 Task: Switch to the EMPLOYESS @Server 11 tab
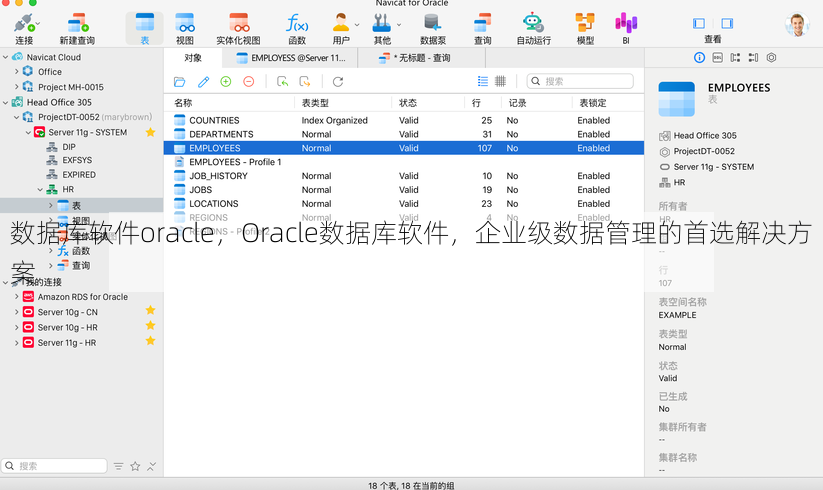(x=290, y=58)
